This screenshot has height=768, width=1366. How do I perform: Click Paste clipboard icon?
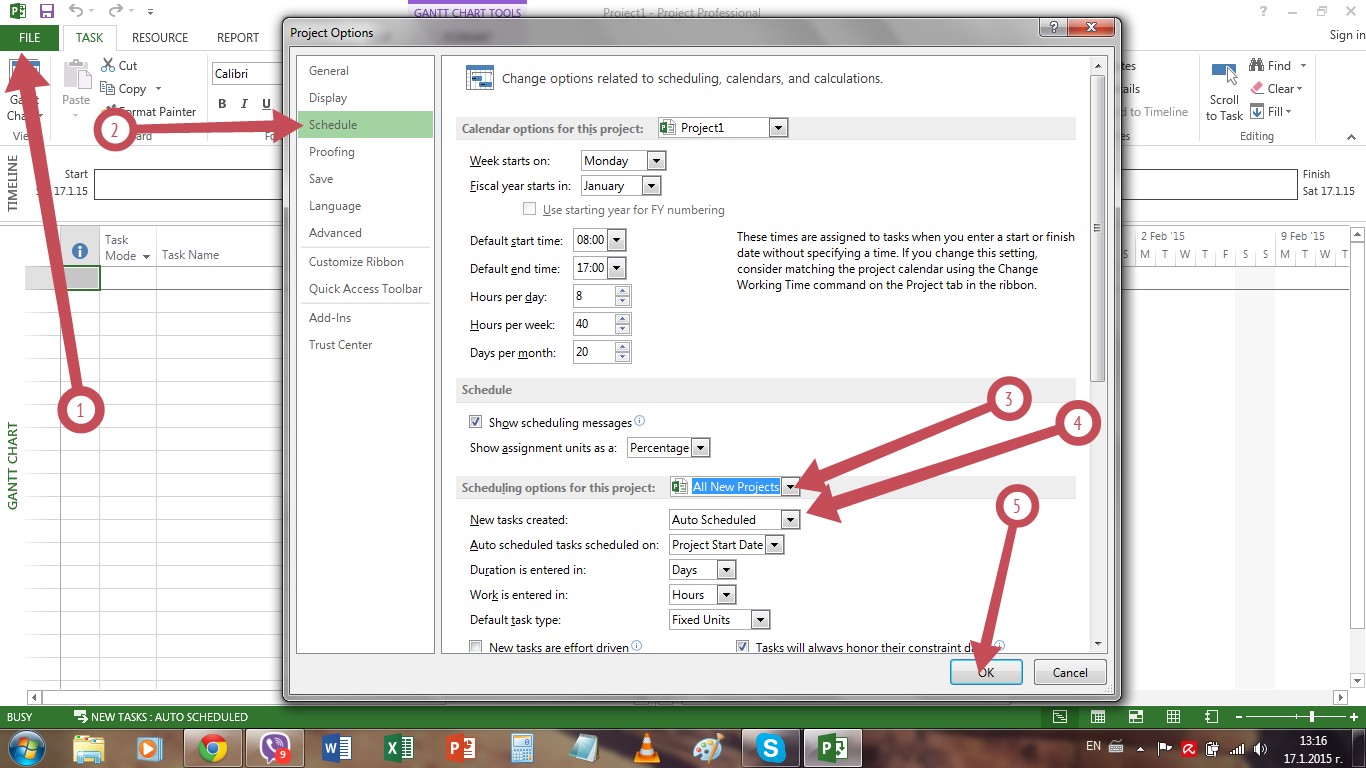pyautogui.click(x=76, y=73)
